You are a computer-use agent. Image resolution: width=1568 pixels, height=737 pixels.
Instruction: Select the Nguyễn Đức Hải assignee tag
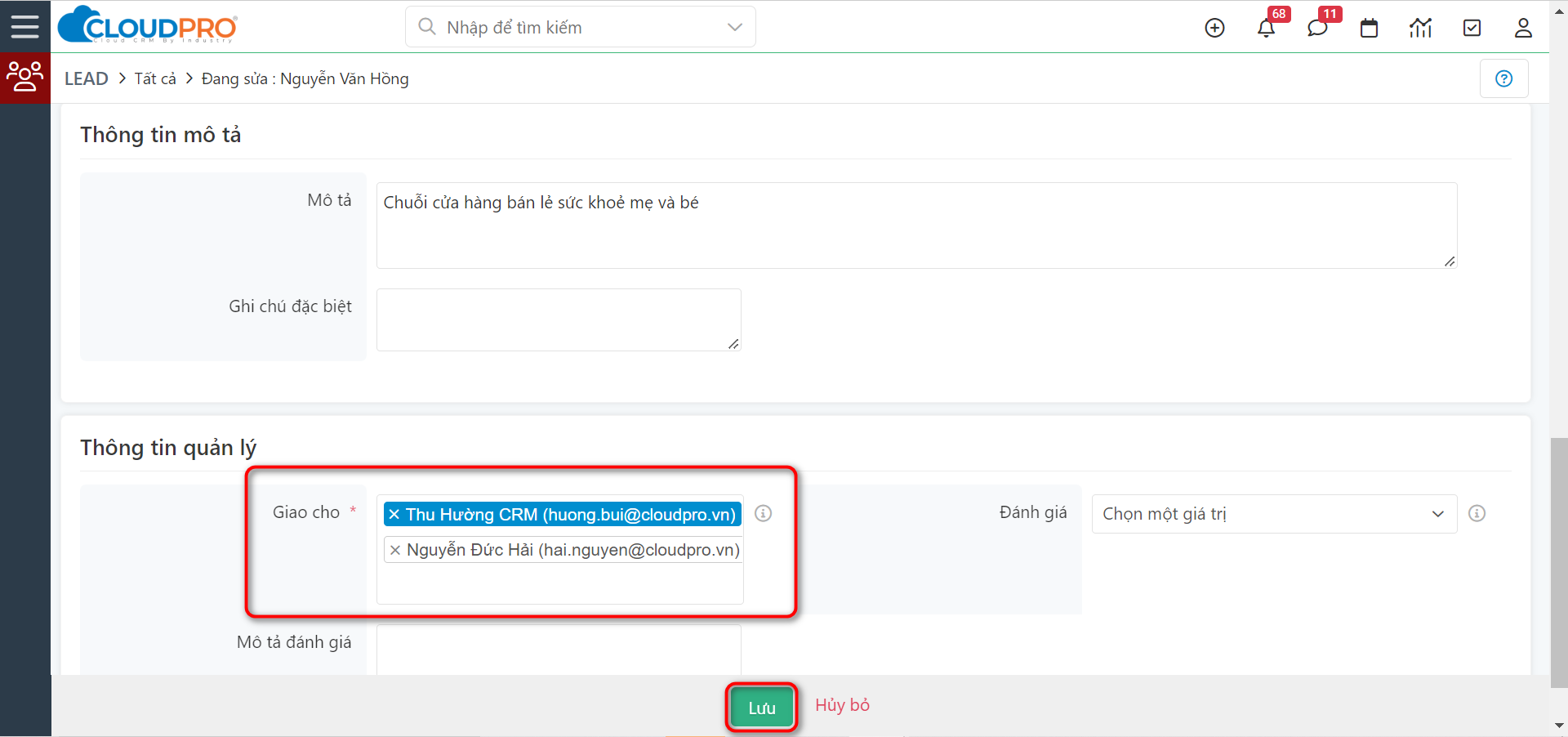[563, 550]
